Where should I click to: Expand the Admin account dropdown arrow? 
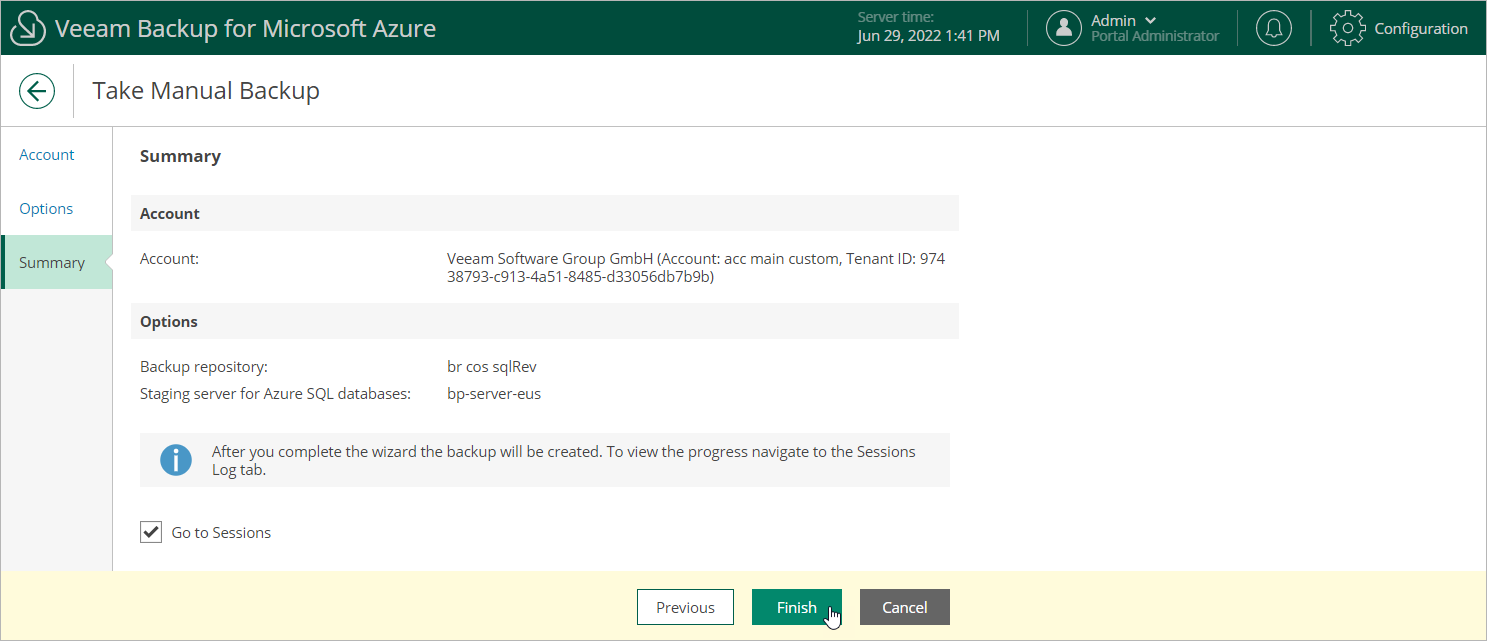tap(1150, 20)
